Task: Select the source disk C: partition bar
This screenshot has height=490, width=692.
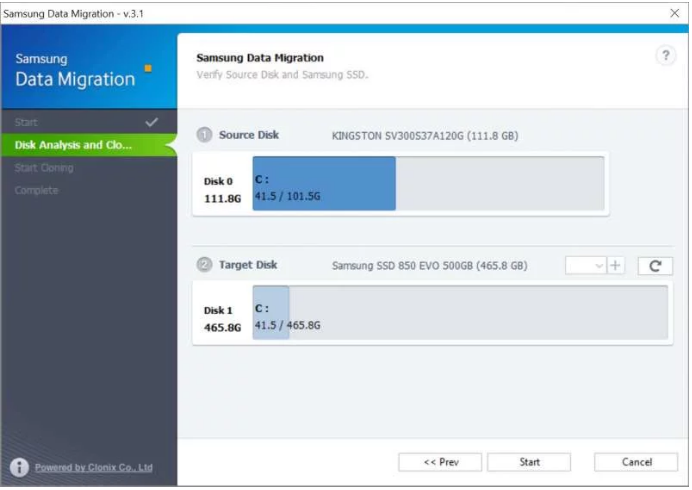Action: [x=324, y=183]
